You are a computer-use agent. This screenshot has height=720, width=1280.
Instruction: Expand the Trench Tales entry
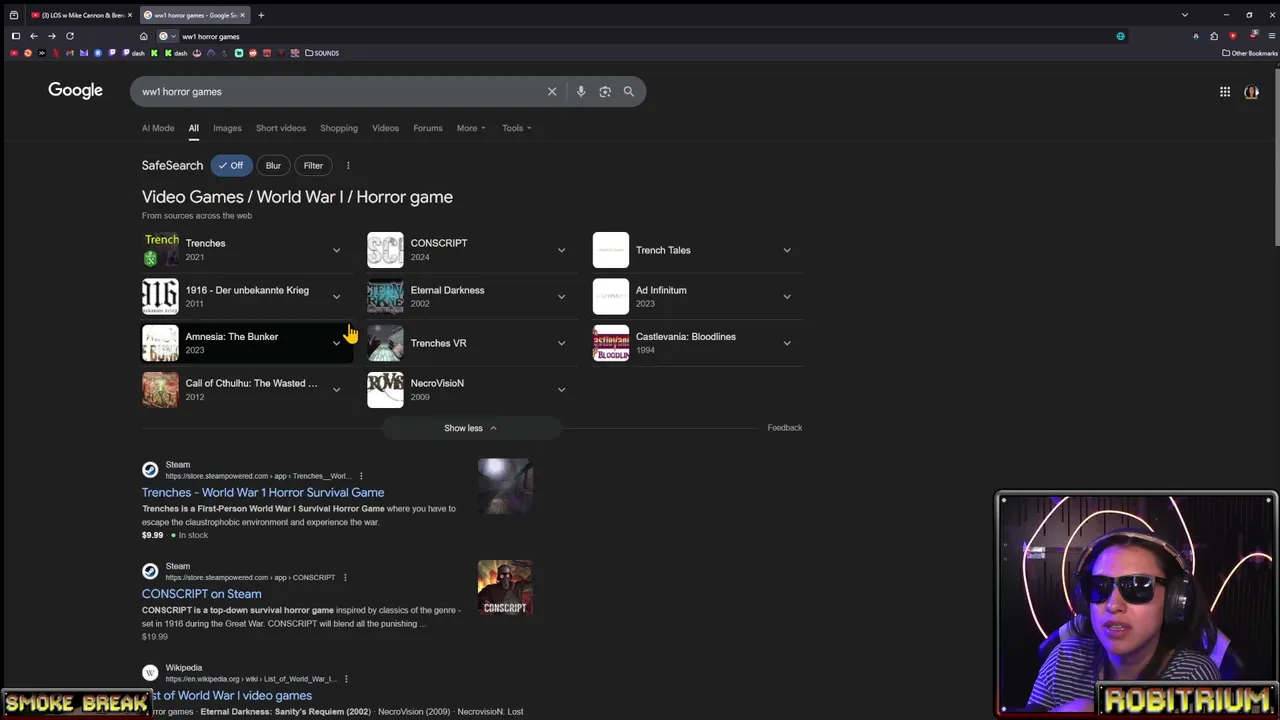pos(787,250)
